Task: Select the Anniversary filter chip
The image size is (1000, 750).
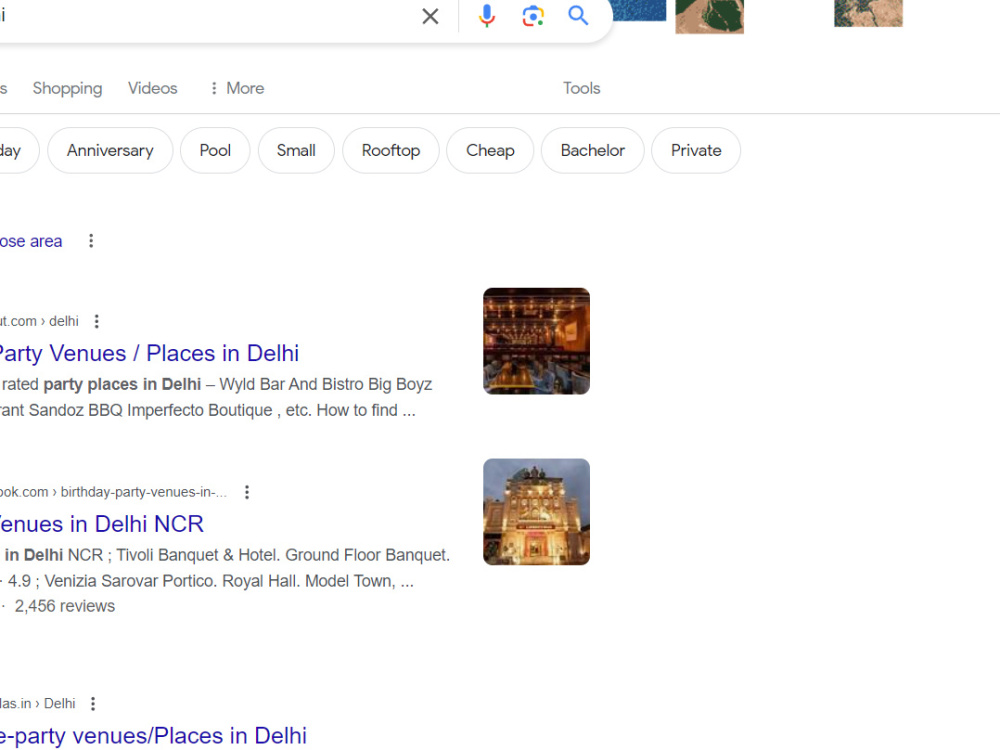Action: 110,151
